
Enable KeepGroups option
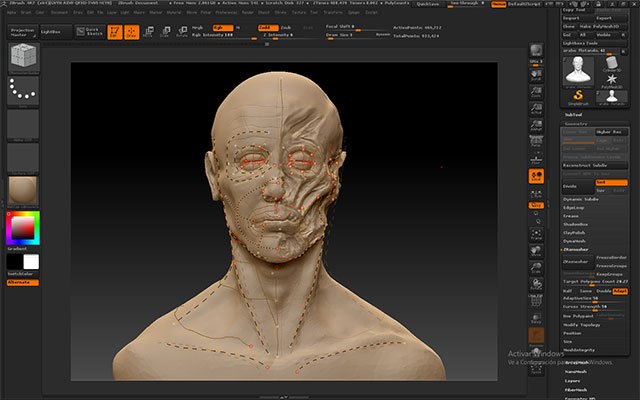(x=611, y=274)
